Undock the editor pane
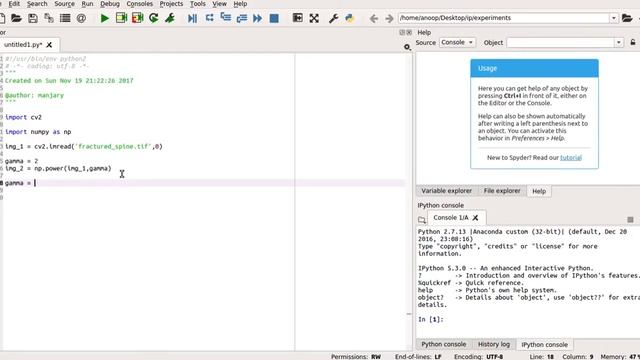The height and width of the screenshot is (360, 640). click(x=402, y=32)
